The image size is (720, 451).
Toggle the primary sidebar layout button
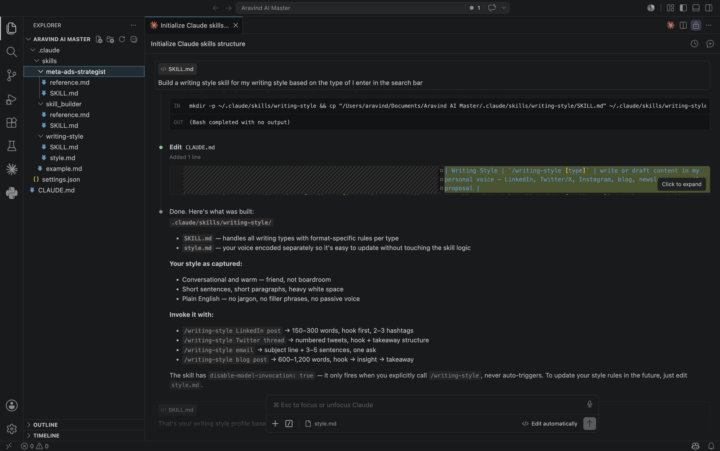(683, 8)
